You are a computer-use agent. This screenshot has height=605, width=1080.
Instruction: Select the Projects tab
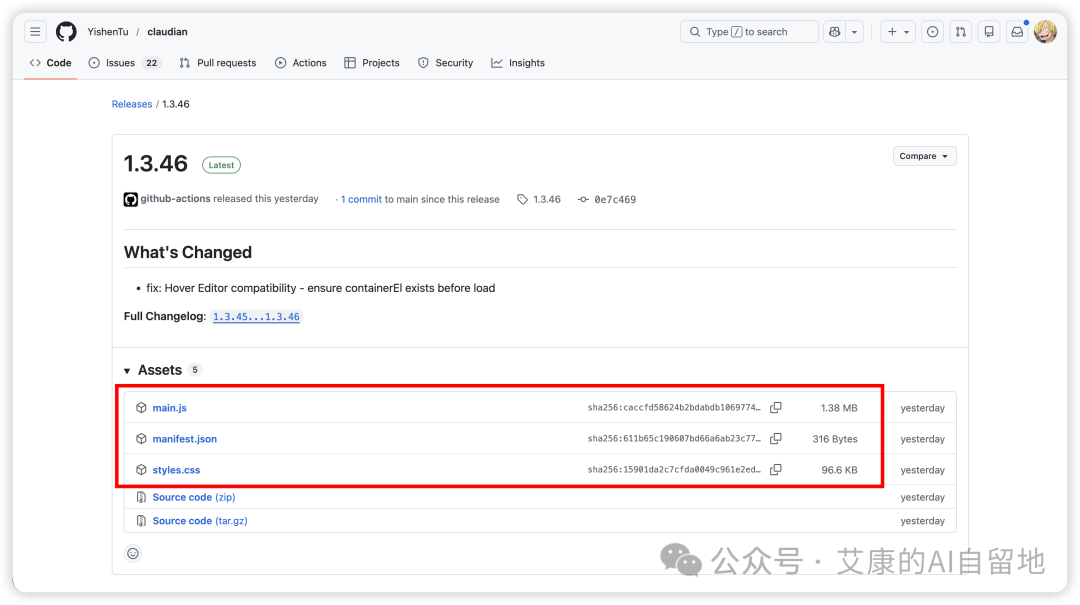tap(372, 63)
